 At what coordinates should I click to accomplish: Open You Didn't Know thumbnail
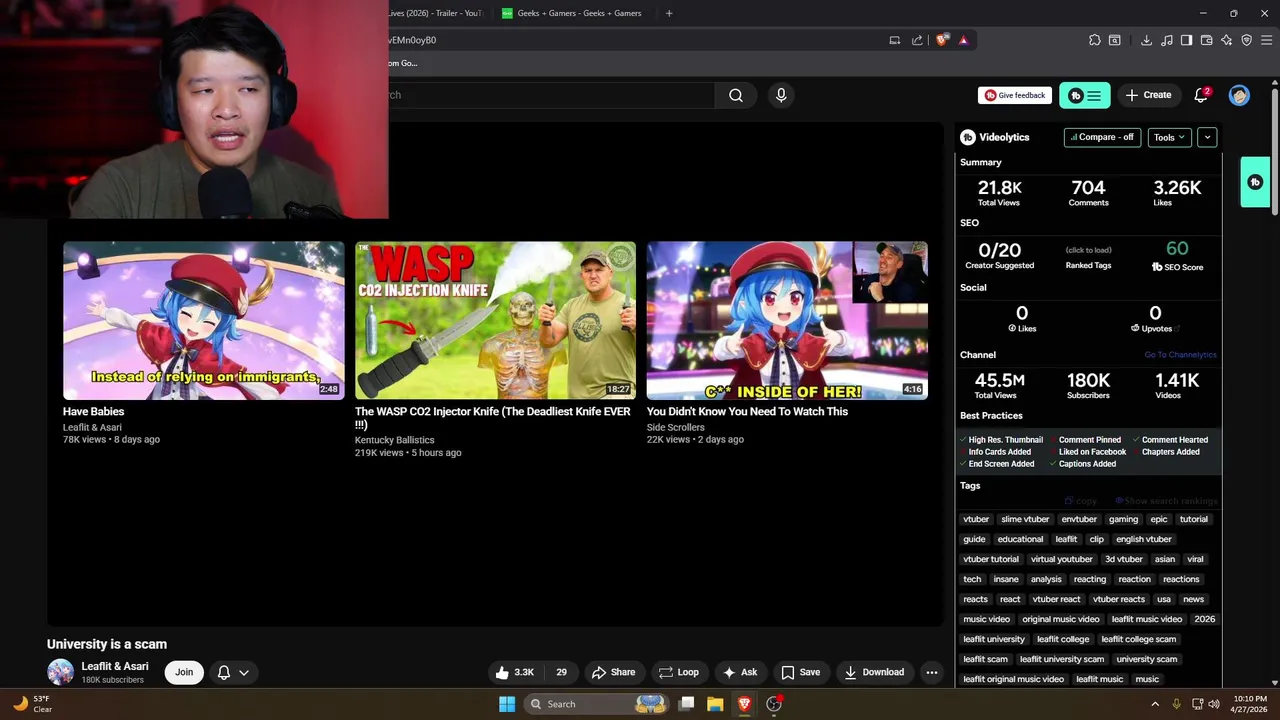click(x=787, y=320)
